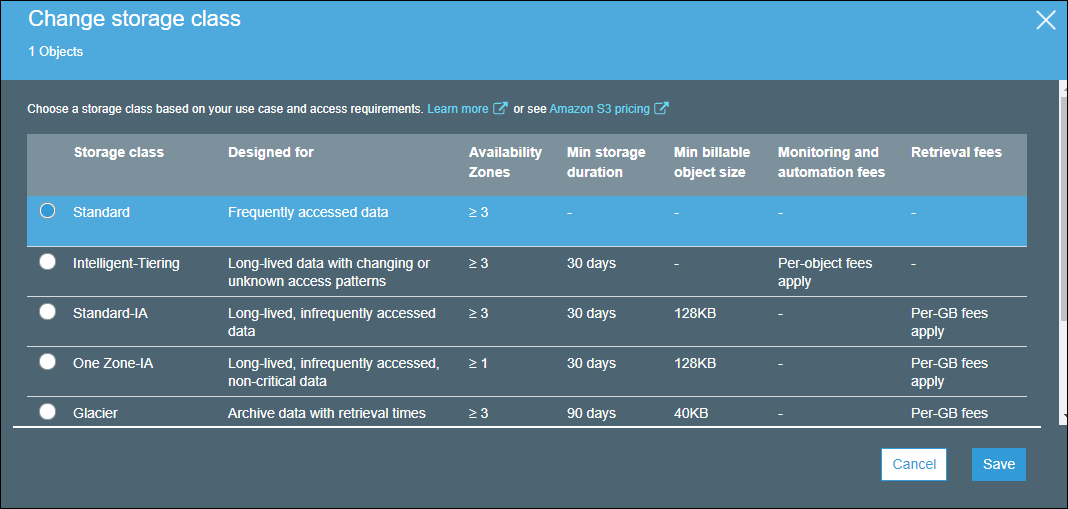The height and width of the screenshot is (509, 1068).
Task: Click '≥ 3' availability zones in Standard row
Action: [x=478, y=213]
